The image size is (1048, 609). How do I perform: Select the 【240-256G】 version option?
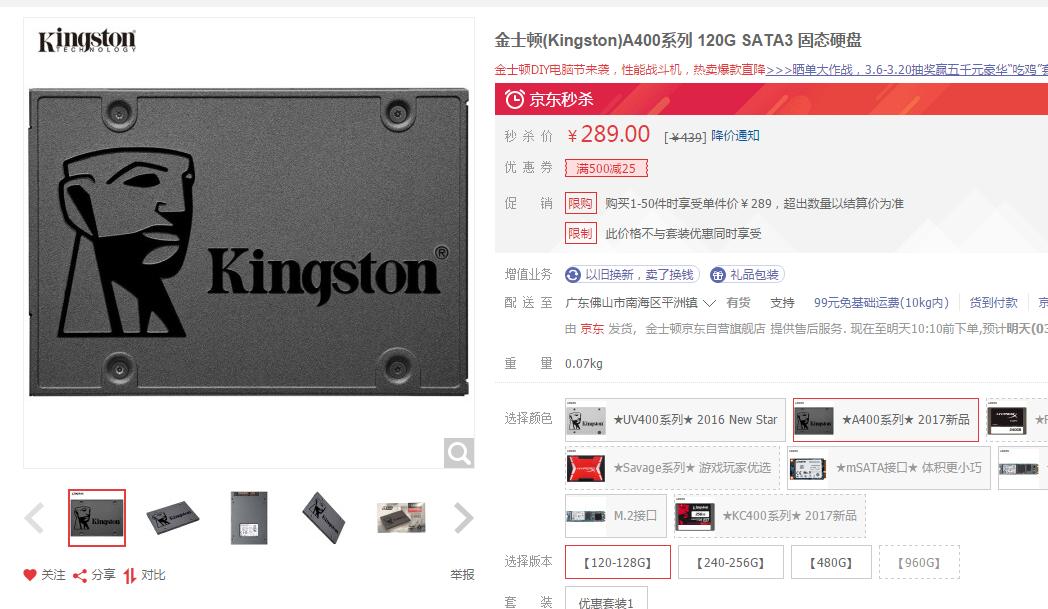(731, 562)
